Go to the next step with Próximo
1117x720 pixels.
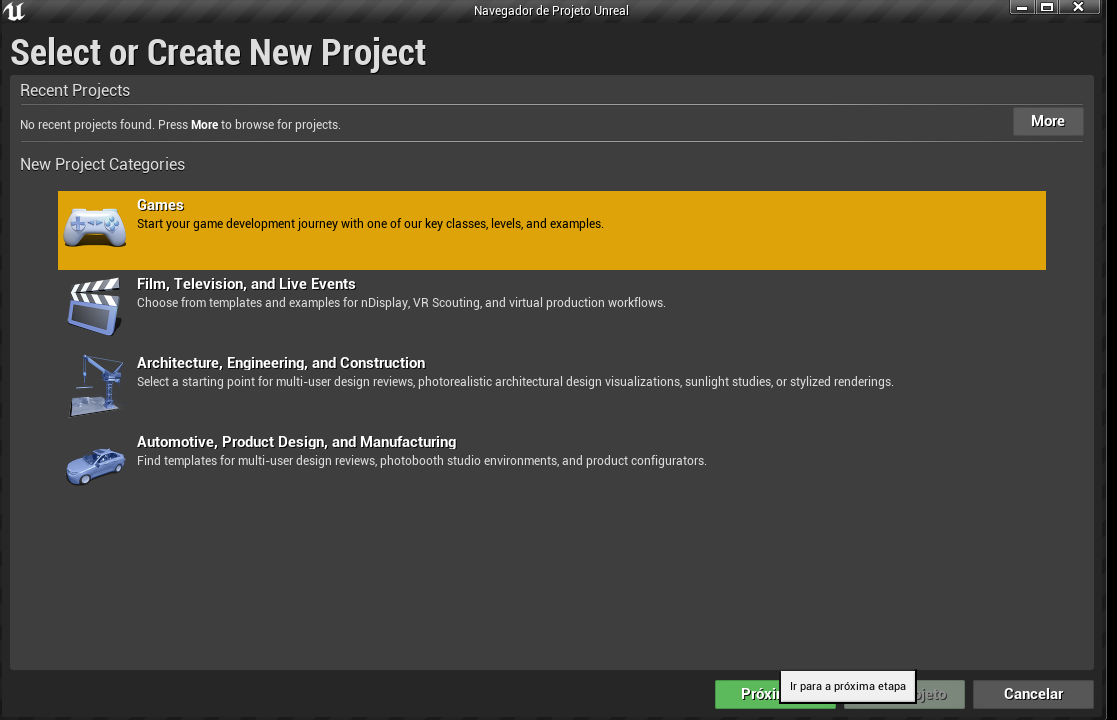(x=775, y=694)
